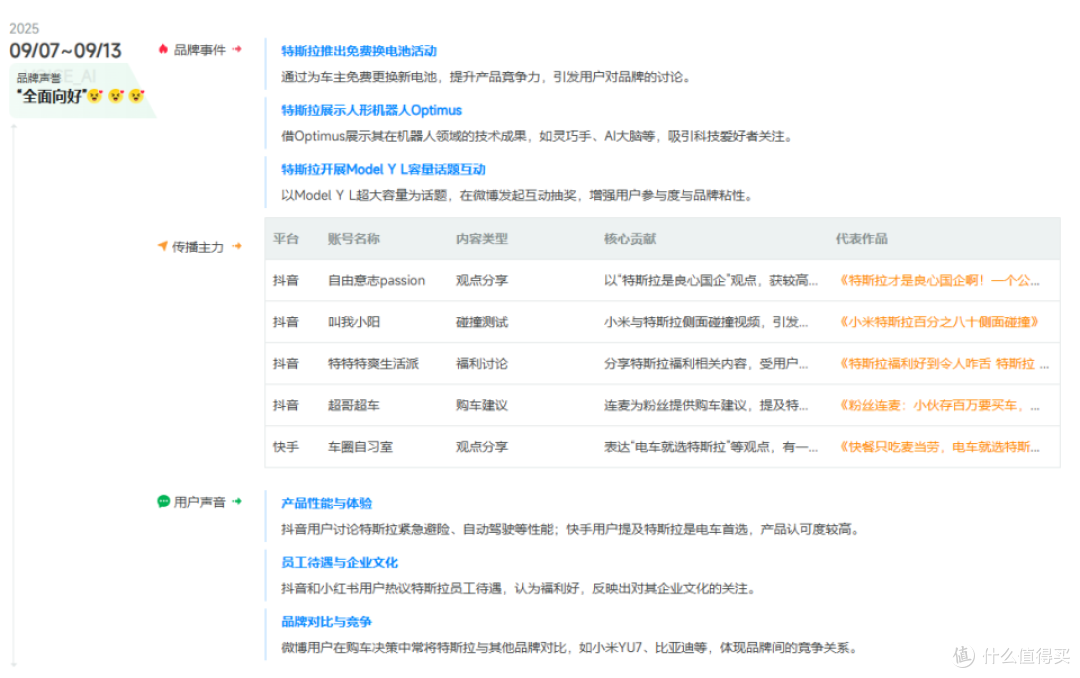Click content type 福利讨论
The image size is (1080, 678).
(x=481, y=364)
